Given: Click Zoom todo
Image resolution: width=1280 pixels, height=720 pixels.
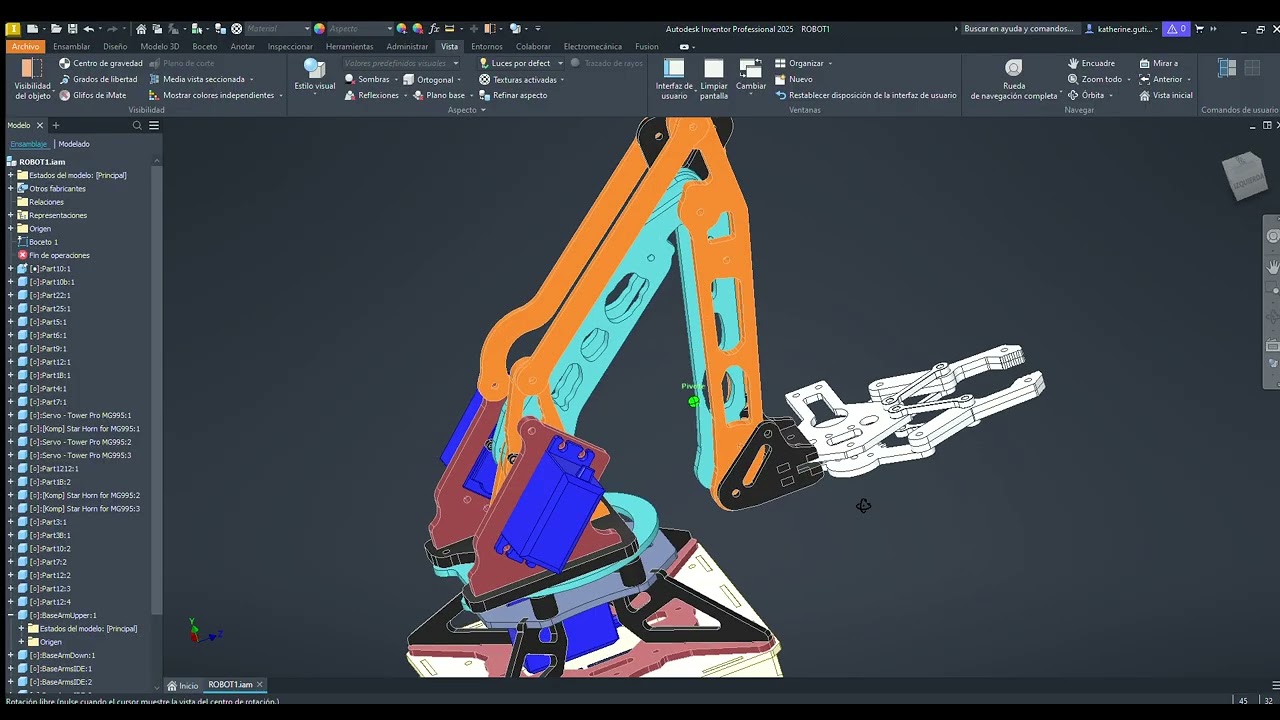Looking at the screenshot, I should (x=1094, y=79).
